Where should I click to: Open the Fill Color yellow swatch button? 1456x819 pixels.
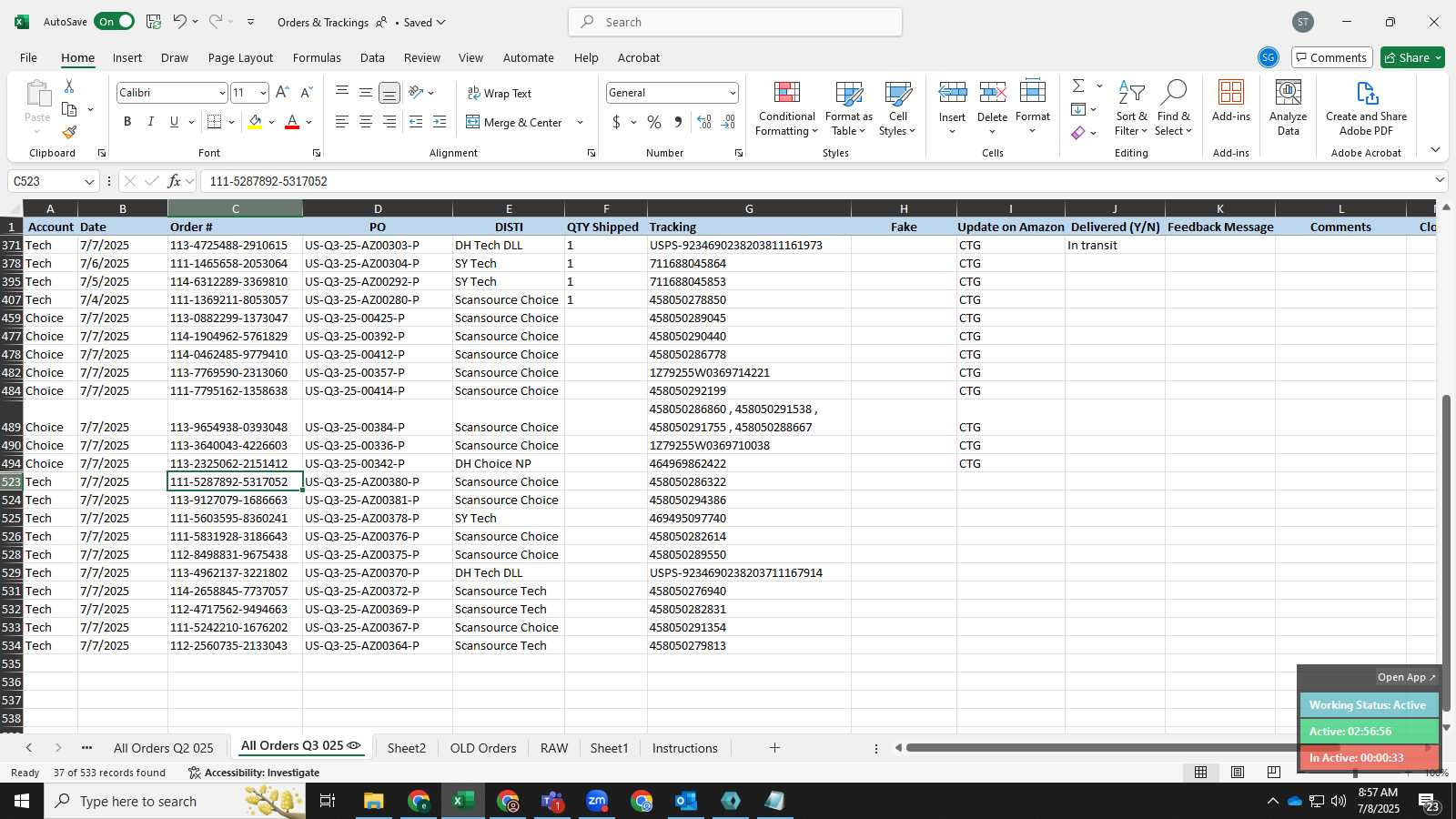coord(255,122)
